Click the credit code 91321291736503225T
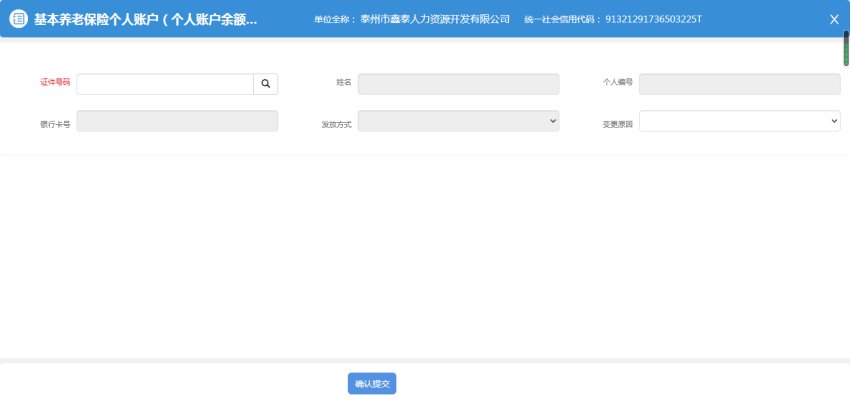Screen dimensions: 851x405 653,19
